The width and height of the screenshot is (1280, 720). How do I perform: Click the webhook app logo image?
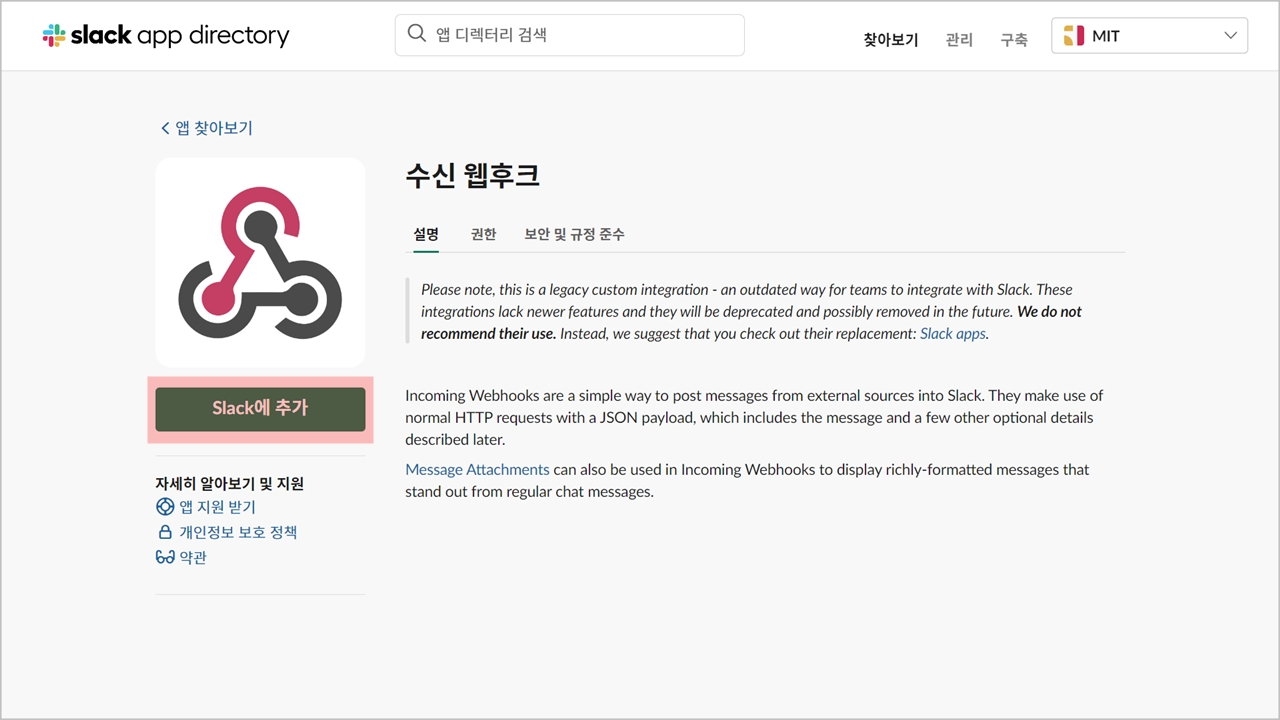tap(260, 262)
